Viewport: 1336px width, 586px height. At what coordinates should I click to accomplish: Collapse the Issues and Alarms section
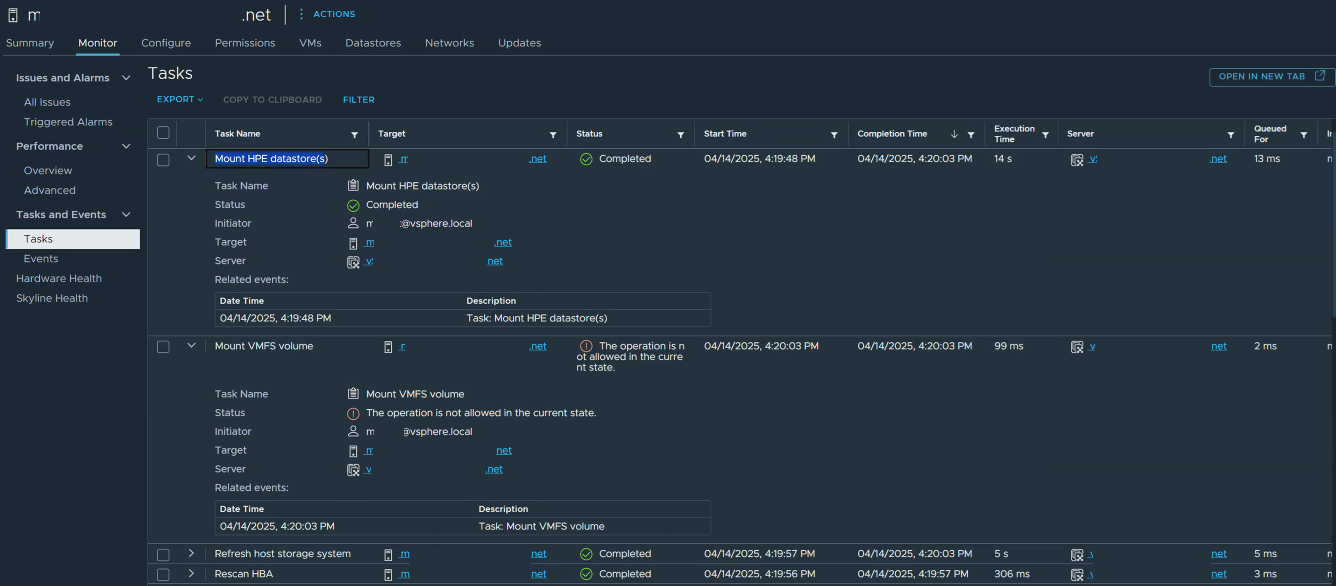126,78
